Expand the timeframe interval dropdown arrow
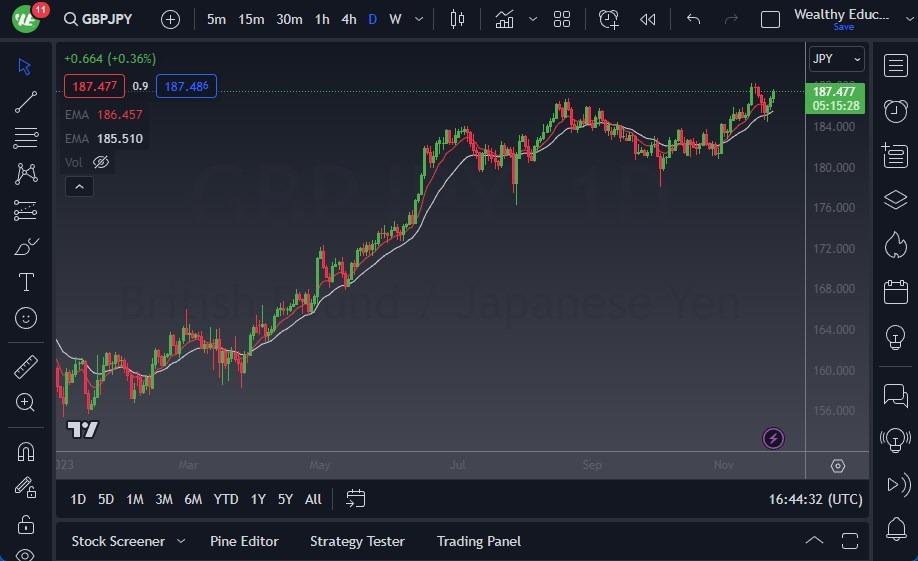 (418, 19)
